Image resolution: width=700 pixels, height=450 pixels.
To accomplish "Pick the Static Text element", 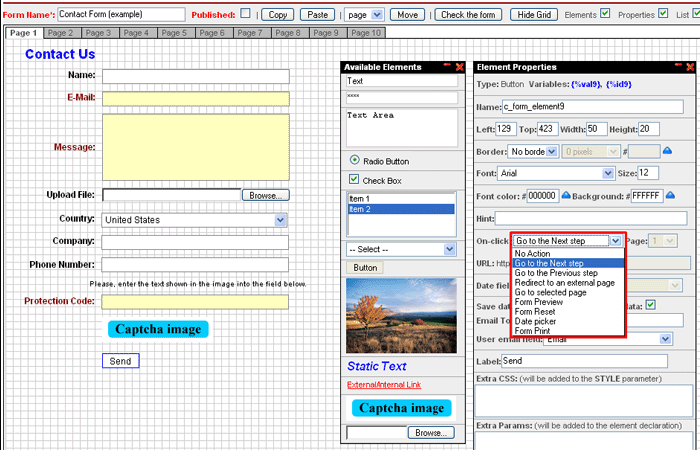I will (x=377, y=366).
